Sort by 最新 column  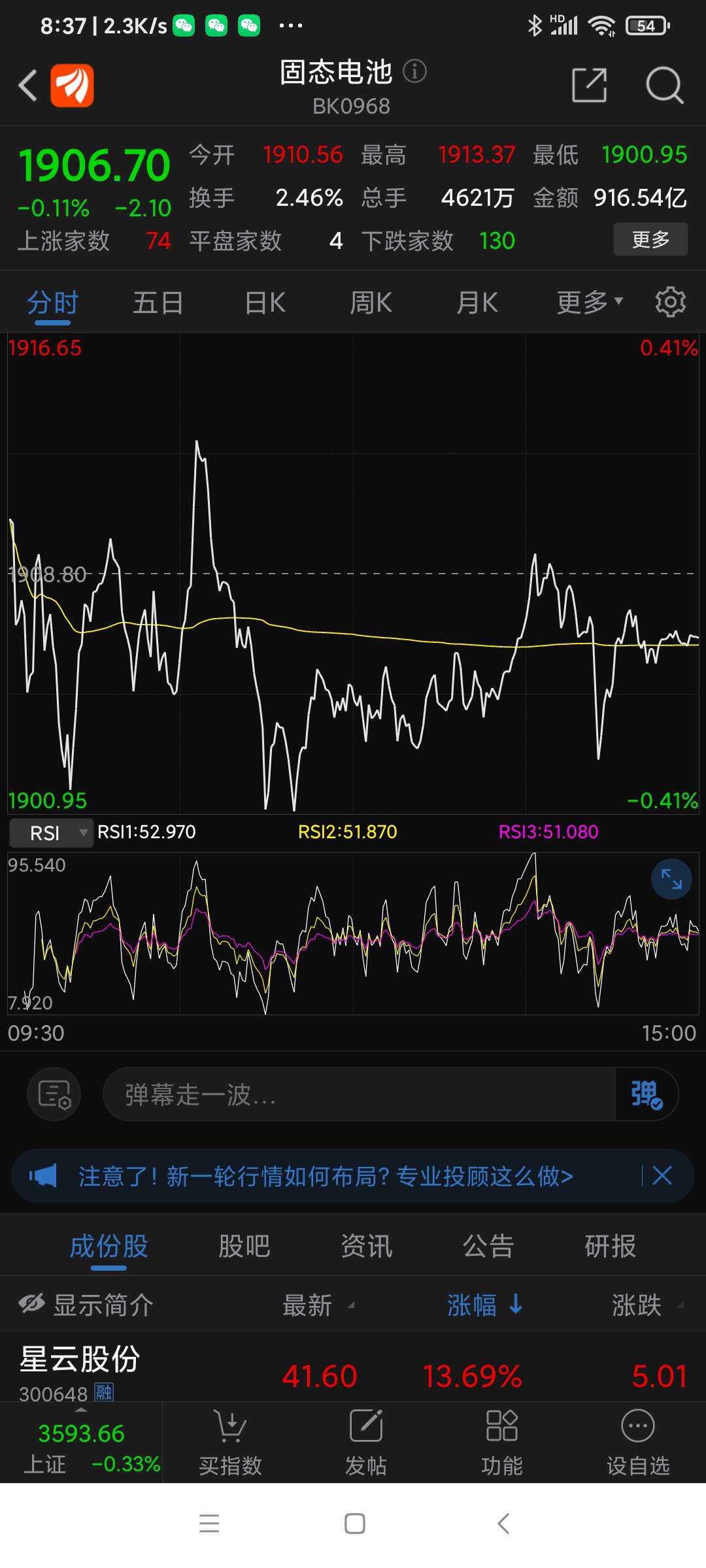pyautogui.click(x=318, y=1305)
